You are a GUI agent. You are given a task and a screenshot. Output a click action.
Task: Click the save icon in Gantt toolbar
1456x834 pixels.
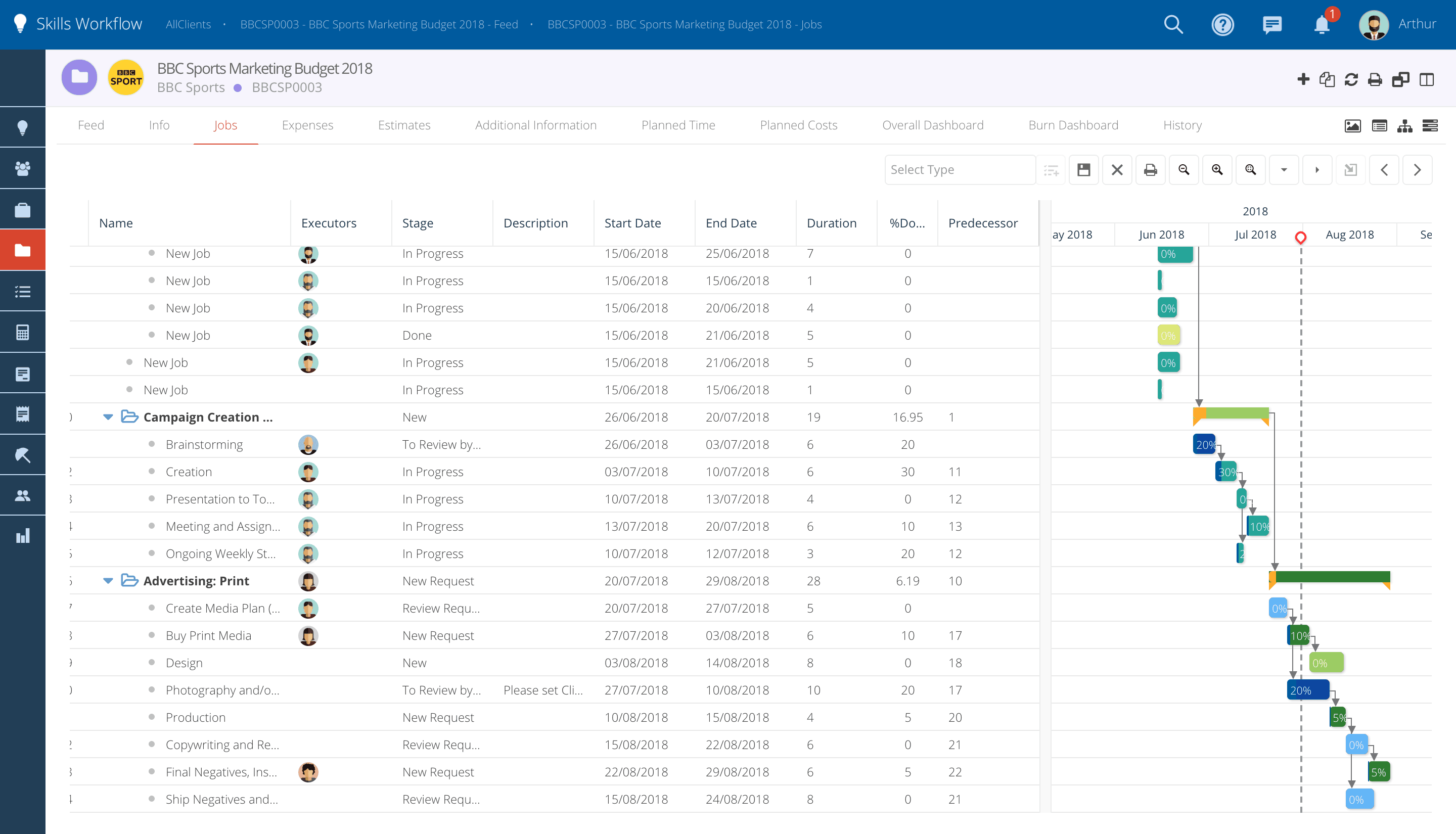[1084, 170]
